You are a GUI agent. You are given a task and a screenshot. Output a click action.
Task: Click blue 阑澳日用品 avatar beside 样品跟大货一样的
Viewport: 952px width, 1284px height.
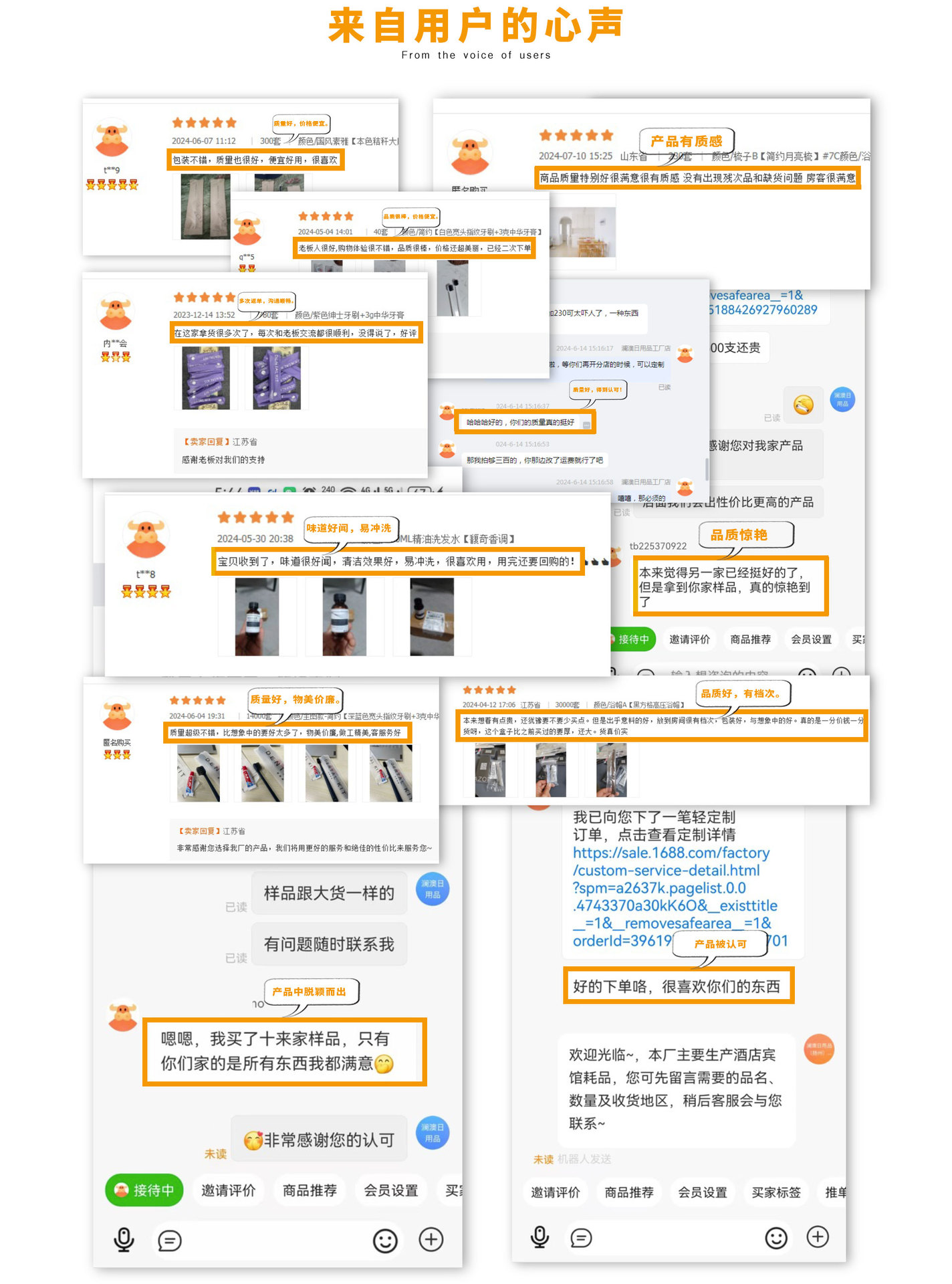coord(433,889)
